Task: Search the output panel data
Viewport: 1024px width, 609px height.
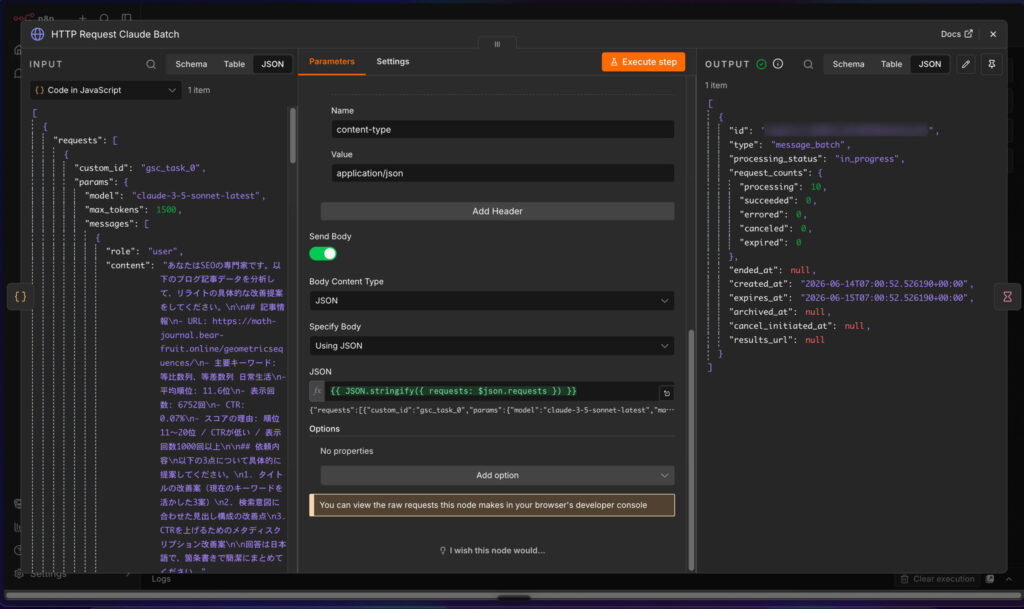Action: click(808, 64)
